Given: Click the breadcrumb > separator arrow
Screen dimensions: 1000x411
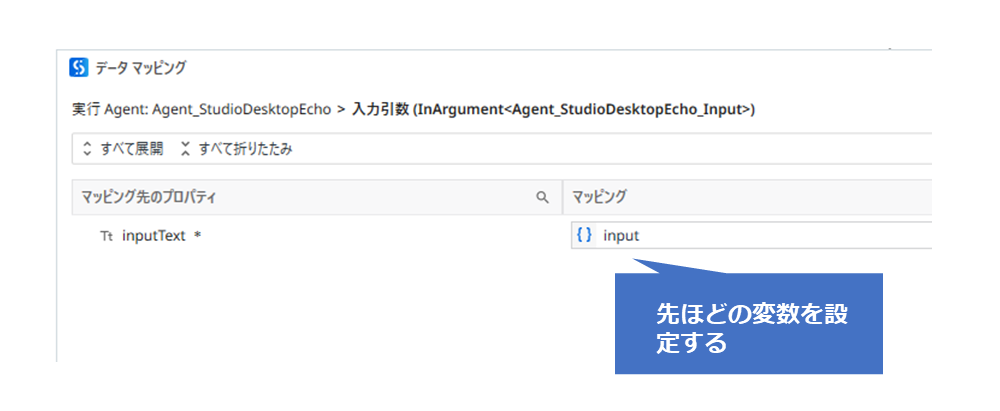Looking at the screenshot, I should click(341, 109).
